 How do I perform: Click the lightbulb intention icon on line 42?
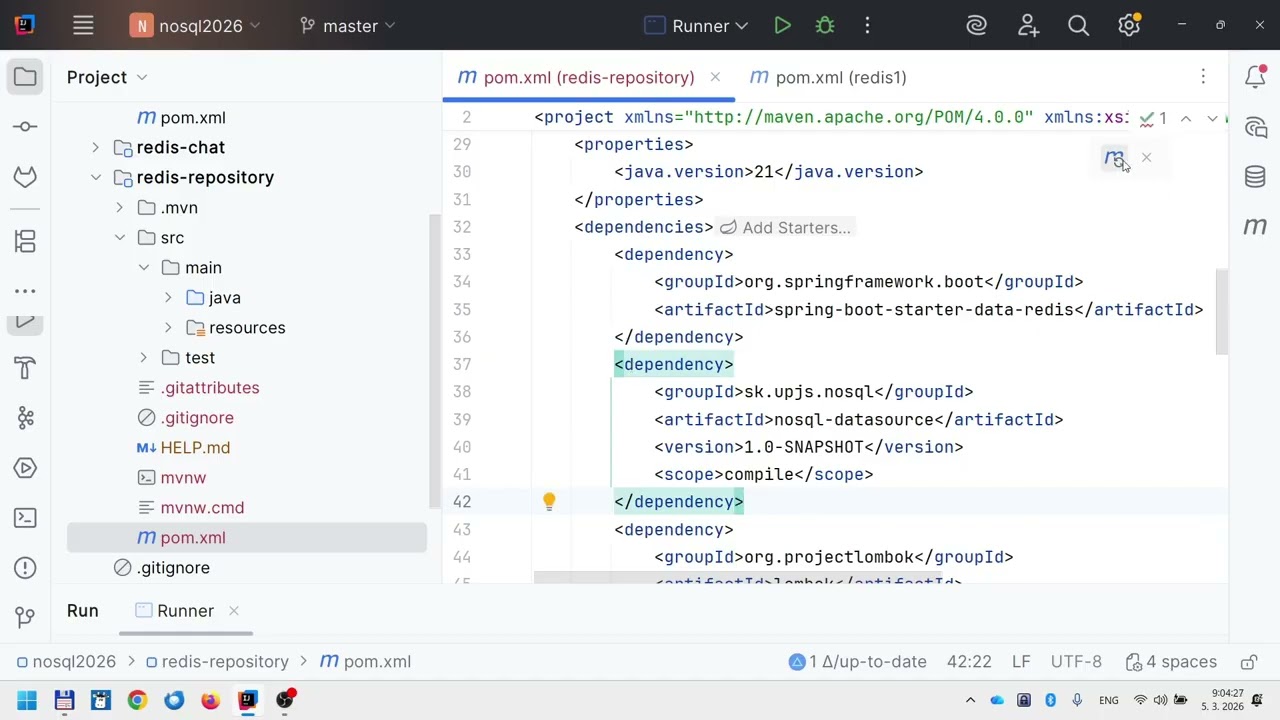click(x=549, y=502)
